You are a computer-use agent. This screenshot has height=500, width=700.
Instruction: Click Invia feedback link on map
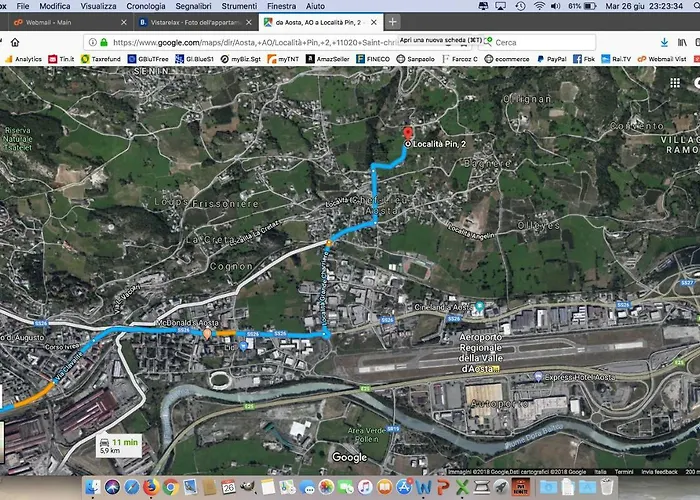(x=659, y=472)
